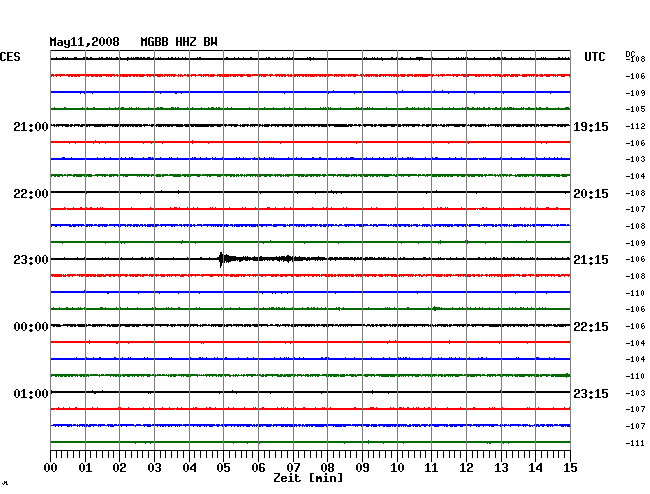Viewport: 650px width, 494px height.
Task: Select the 23:15 UTC time label
Action: (591, 393)
